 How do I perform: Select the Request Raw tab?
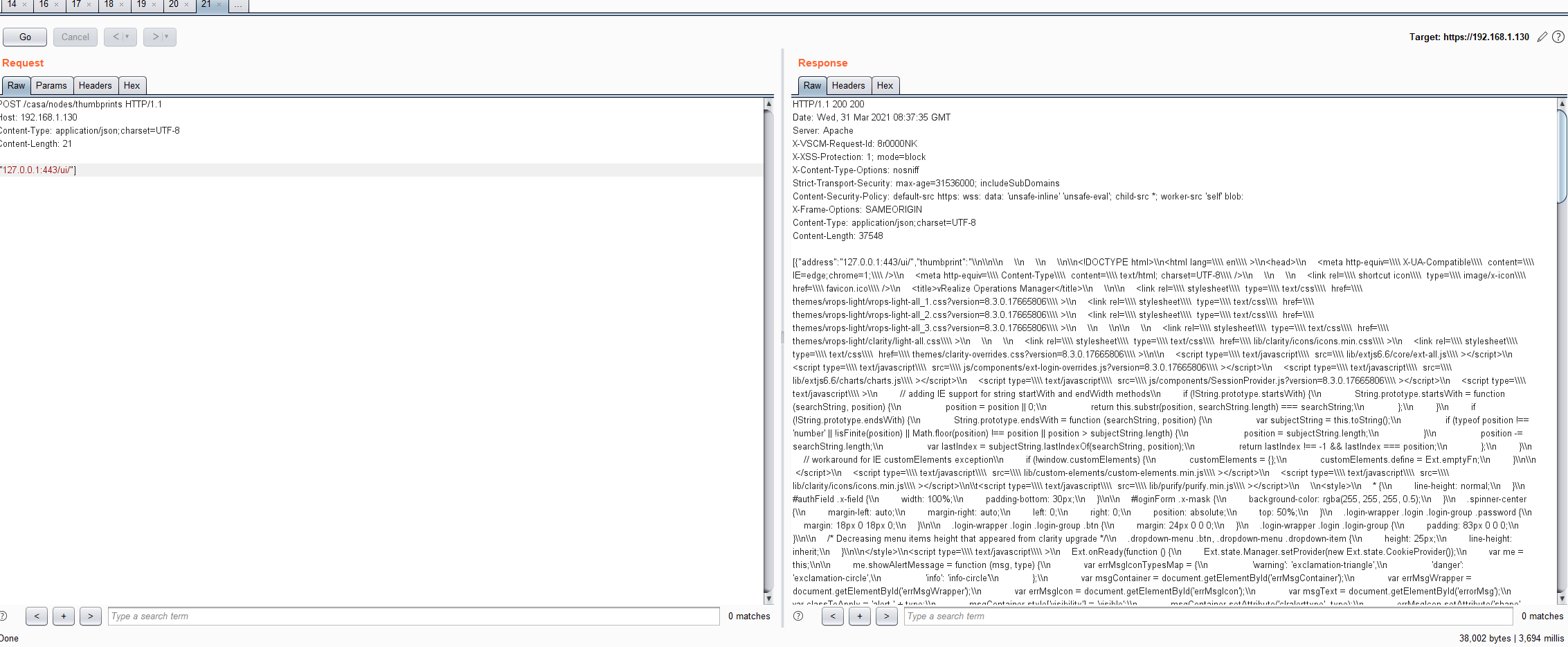tap(16, 86)
